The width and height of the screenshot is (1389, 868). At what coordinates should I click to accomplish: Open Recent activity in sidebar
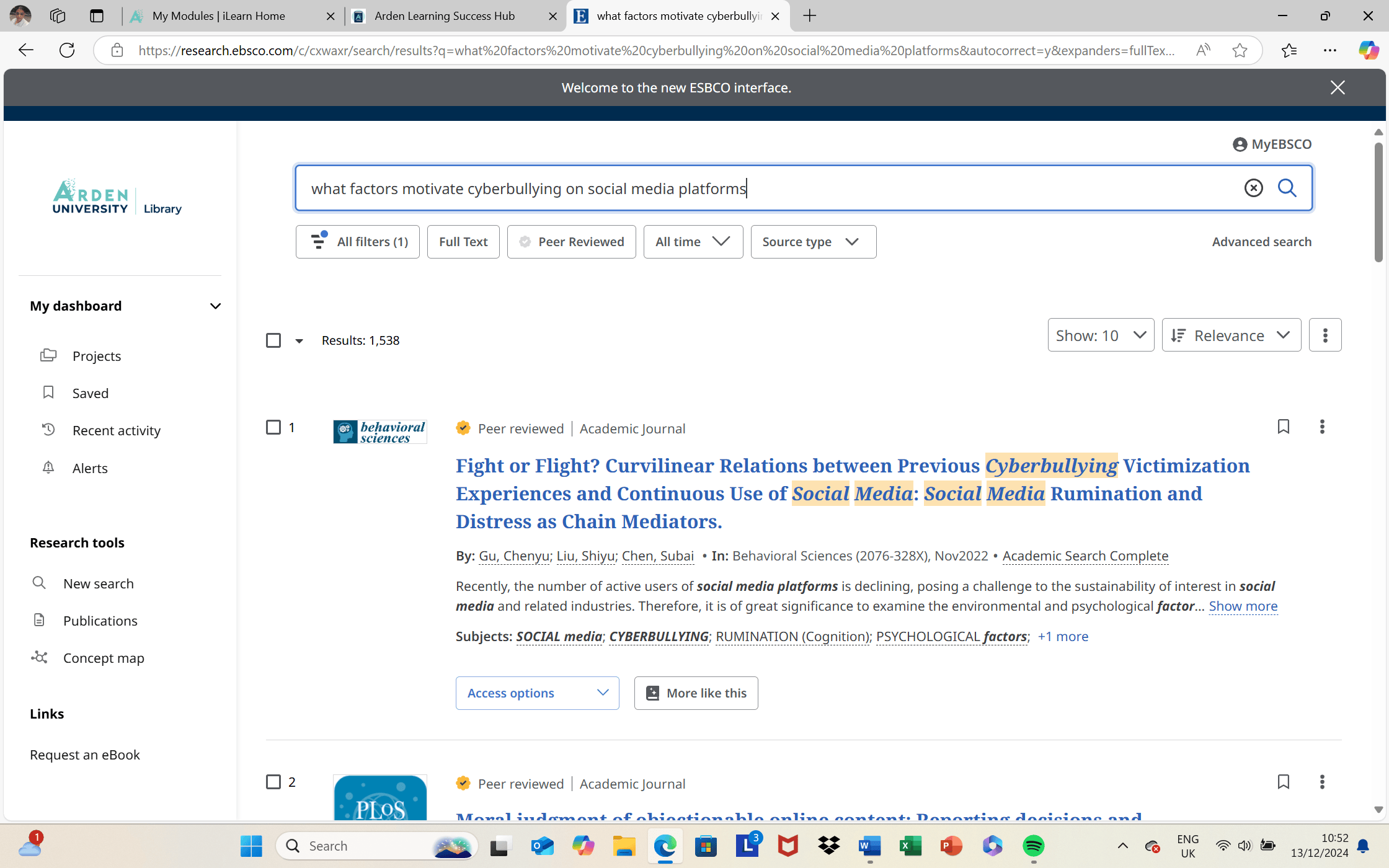[115, 430]
